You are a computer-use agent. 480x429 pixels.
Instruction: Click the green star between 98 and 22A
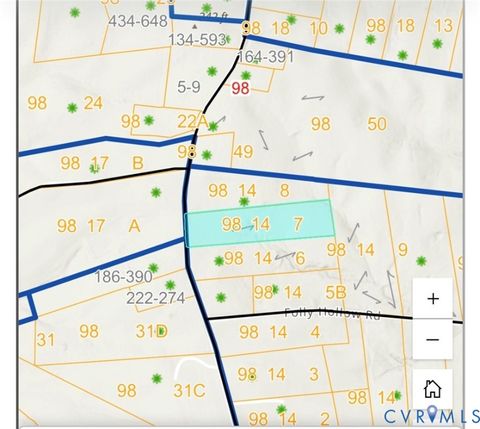149,120
